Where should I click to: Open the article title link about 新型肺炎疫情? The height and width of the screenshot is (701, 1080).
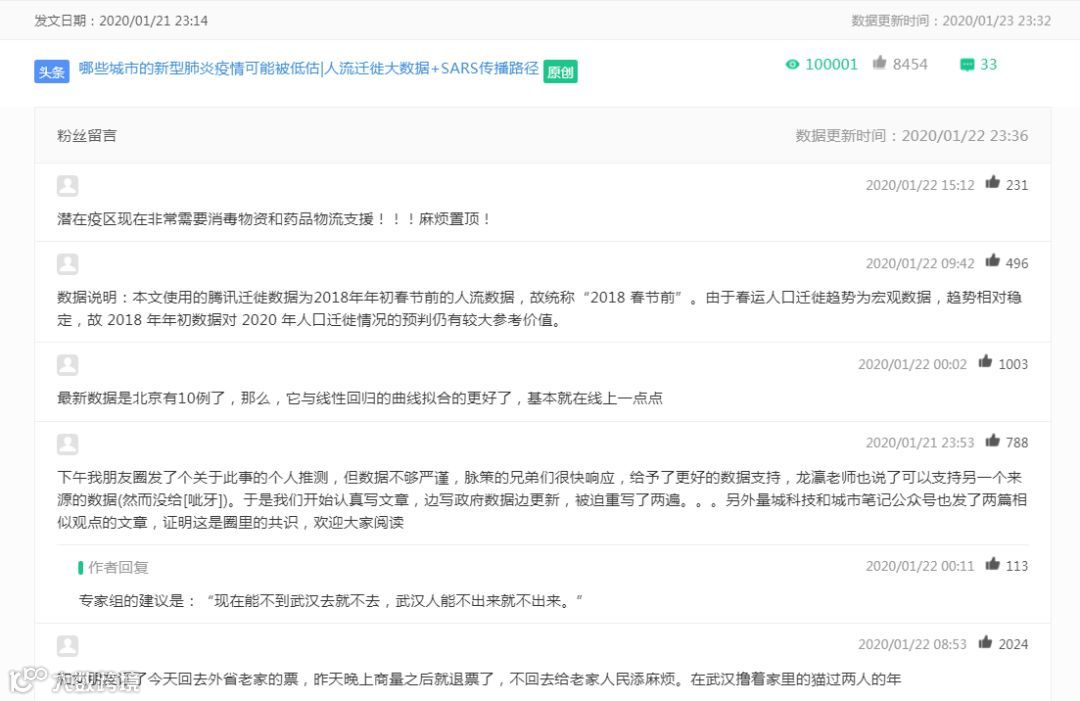(x=309, y=68)
